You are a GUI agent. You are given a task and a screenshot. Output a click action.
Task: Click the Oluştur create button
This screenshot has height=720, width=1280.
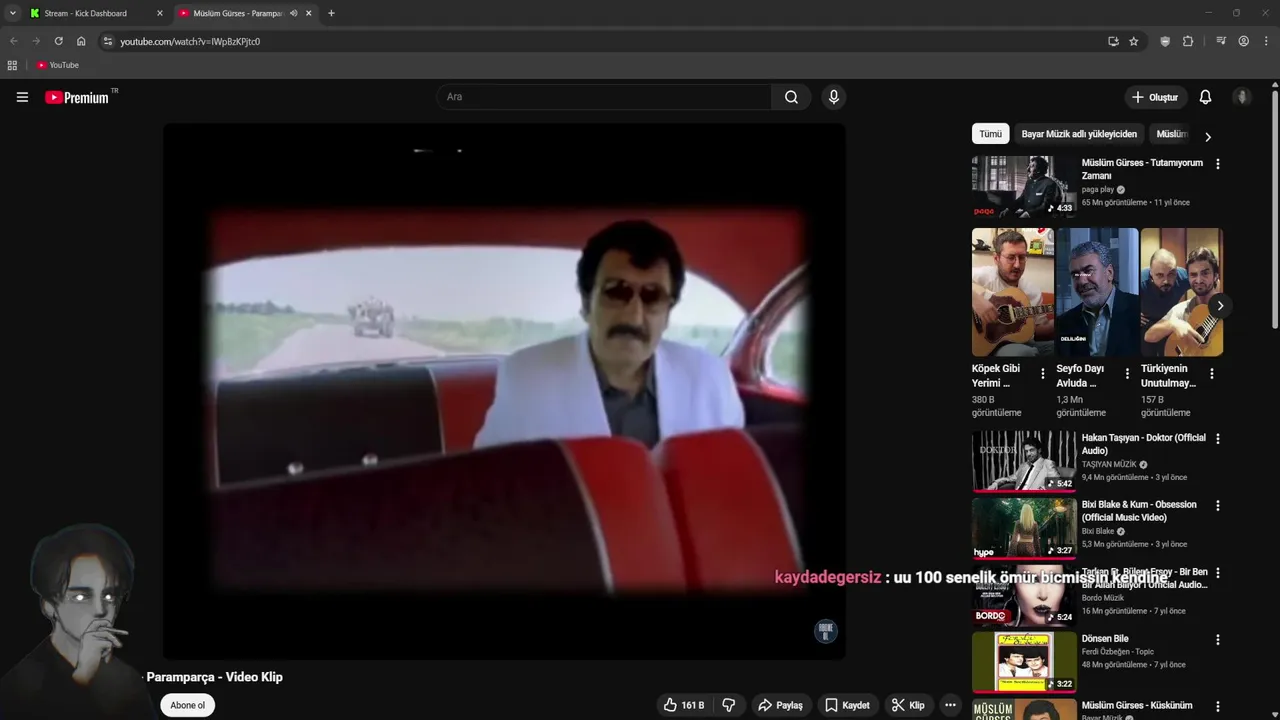coord(1154,97)
